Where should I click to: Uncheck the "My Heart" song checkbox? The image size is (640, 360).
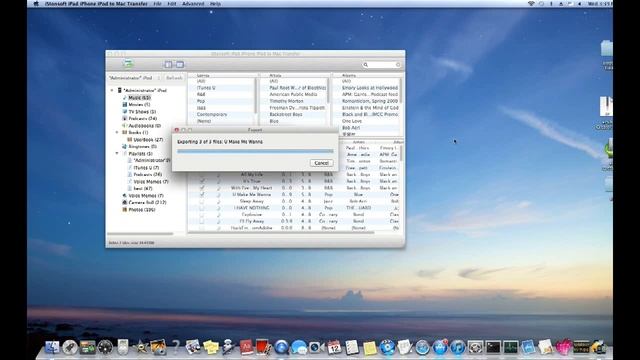(202, 188)
